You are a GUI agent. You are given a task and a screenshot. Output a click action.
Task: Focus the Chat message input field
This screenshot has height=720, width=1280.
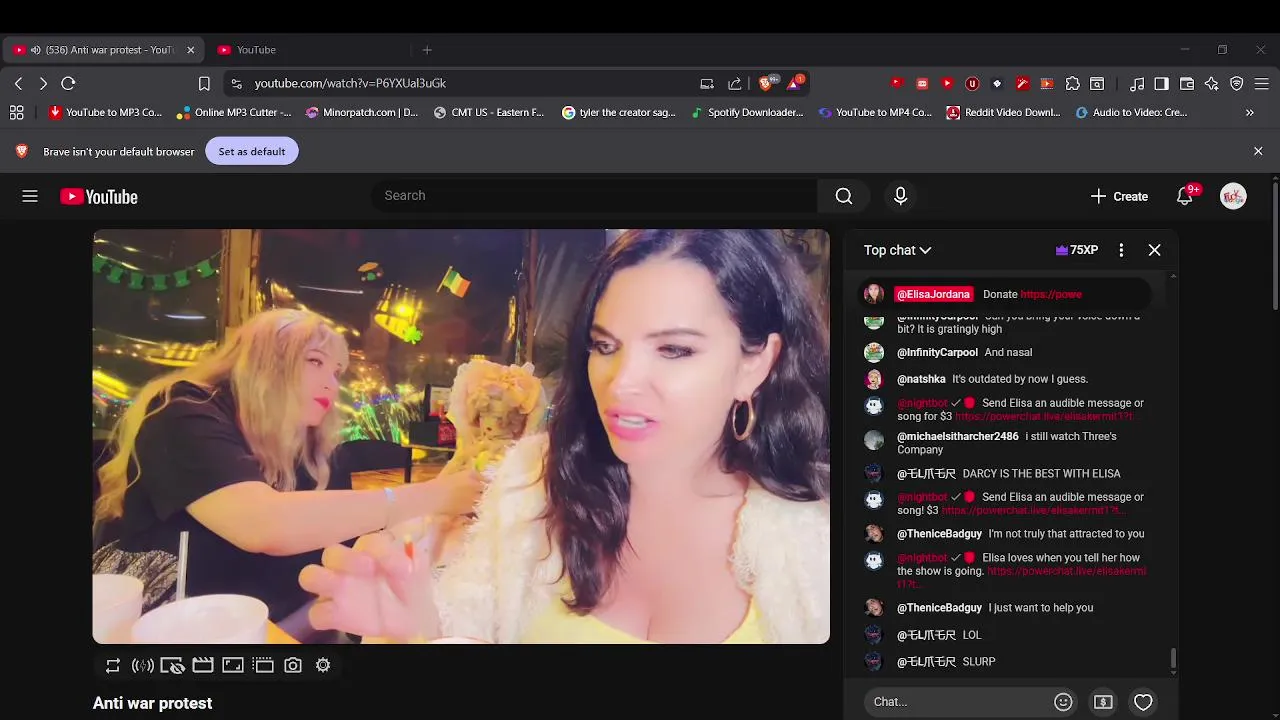coord(958,702)
